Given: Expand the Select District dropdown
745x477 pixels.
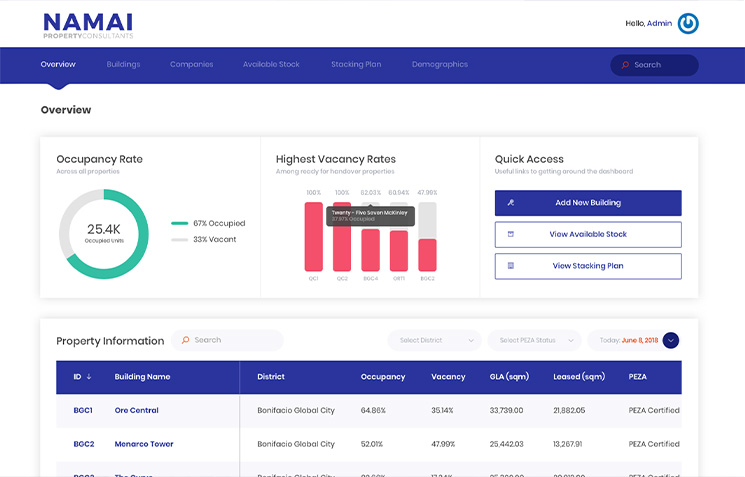Looking at the screenshot, I should pos(434,340).
